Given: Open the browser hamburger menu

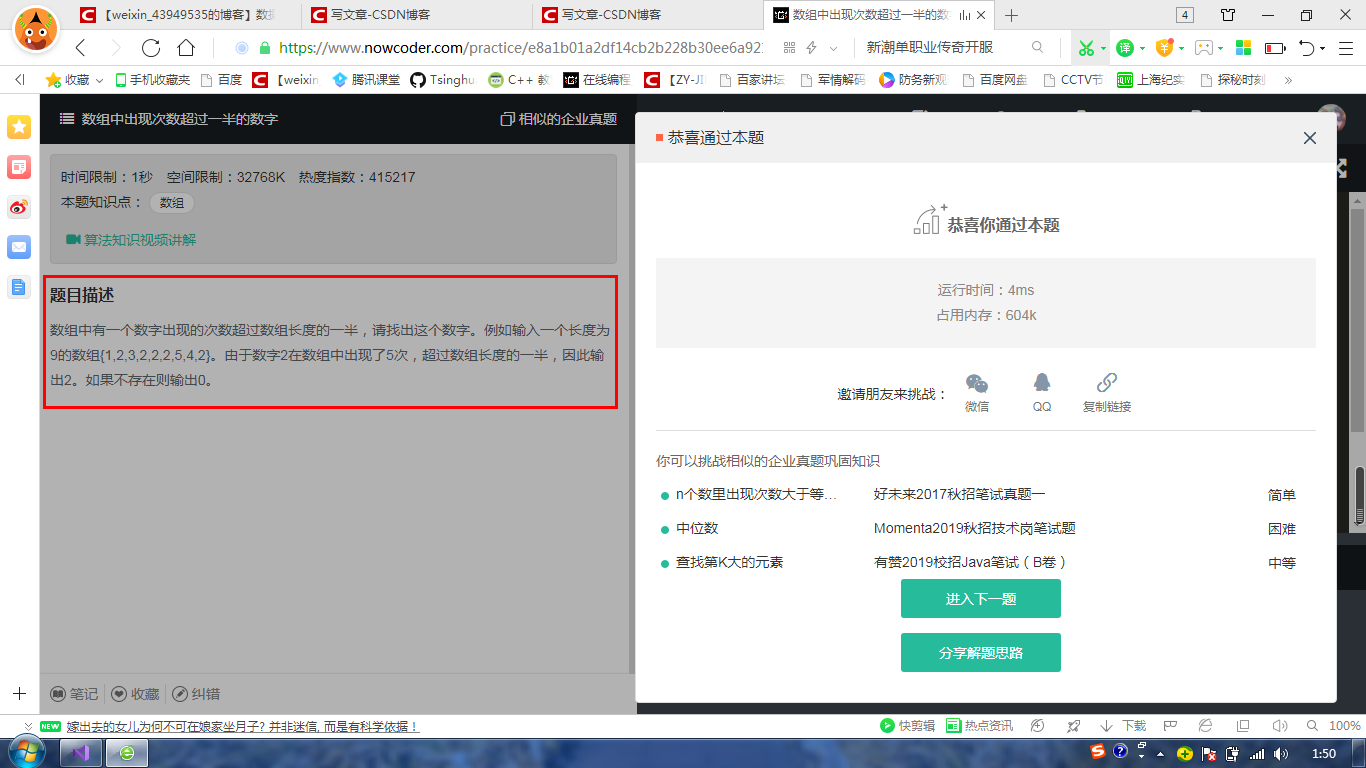Looking at the screenshot, I should (1344, 48).
